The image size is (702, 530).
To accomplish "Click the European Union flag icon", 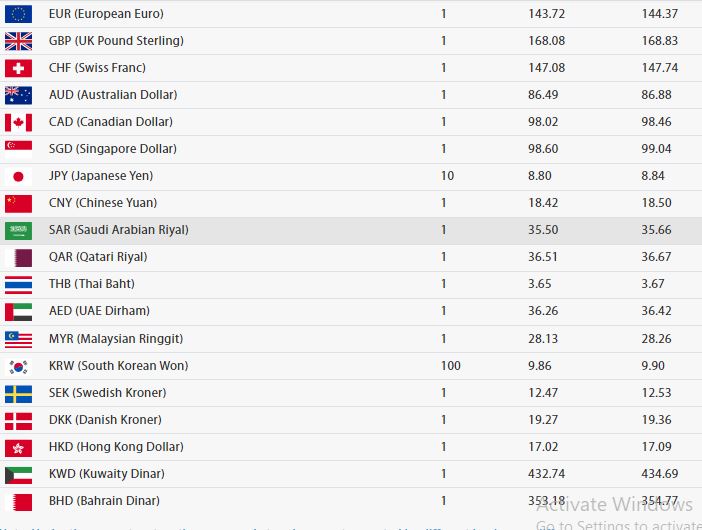I will tap(18, 14).
